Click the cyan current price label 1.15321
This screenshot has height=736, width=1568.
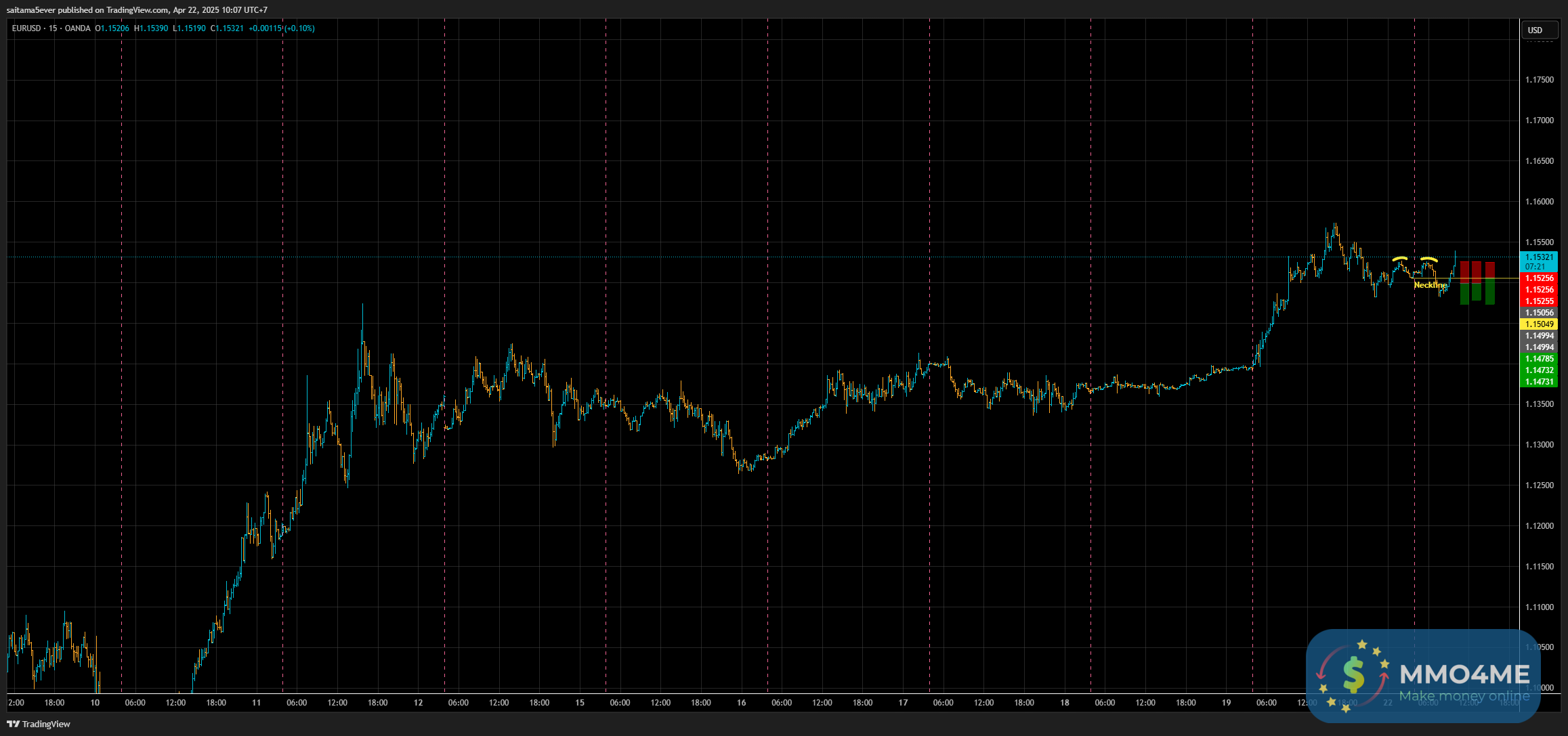[1539, 257]
